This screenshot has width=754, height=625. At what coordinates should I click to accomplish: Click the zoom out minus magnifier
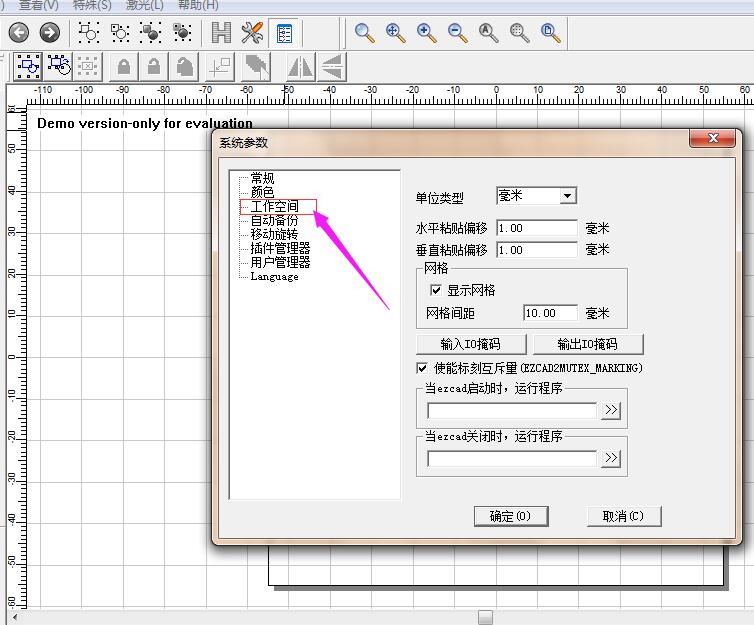tap(458, 33)
